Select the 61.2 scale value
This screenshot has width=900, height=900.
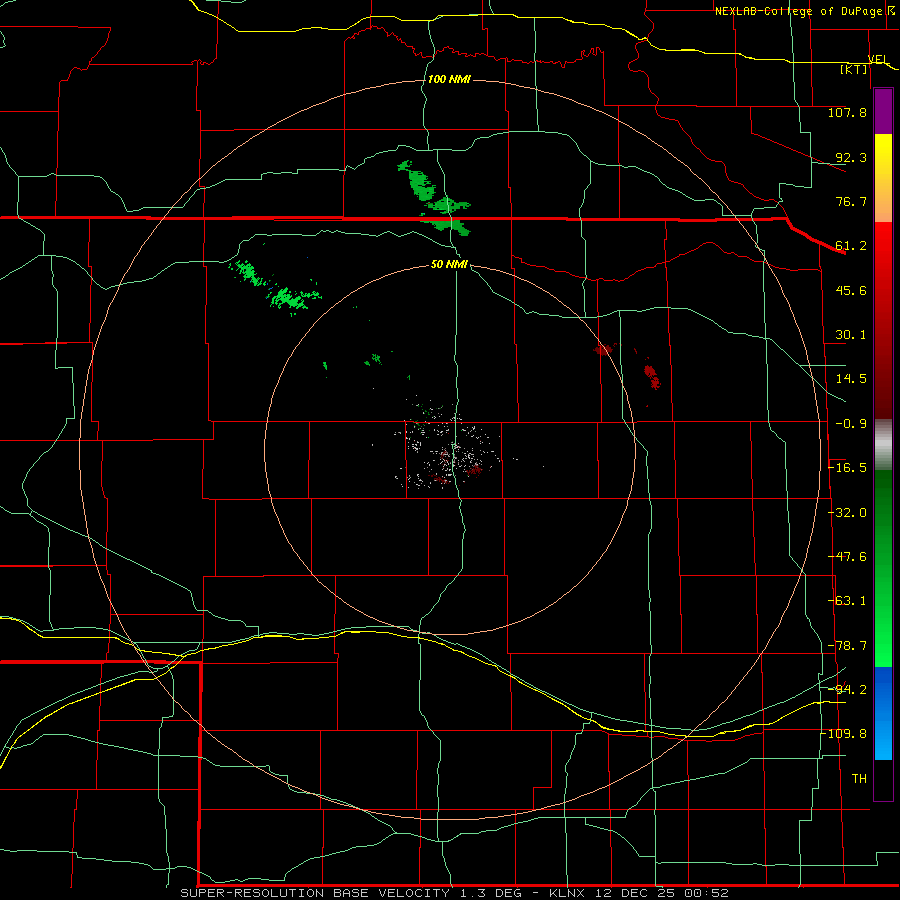click(x=851, y=246)
